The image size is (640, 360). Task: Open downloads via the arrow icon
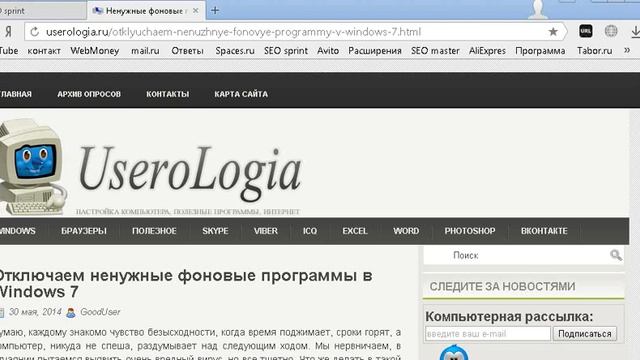(636, 31)
